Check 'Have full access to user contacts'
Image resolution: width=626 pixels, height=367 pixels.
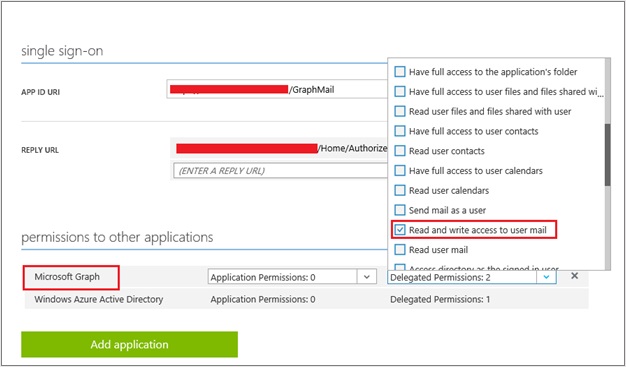click(400, 131)
